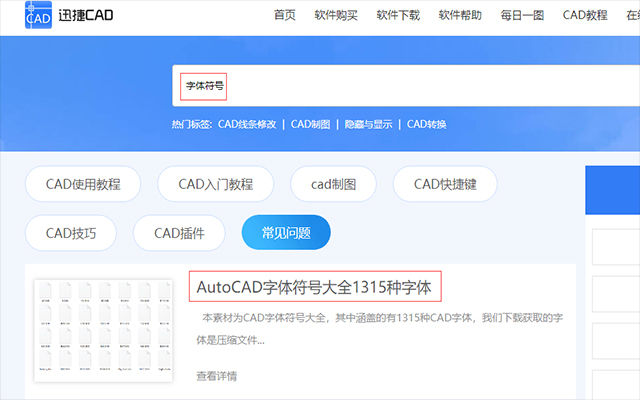This screenshot has height=400, width=640.
Task: Open article AutoCAD字体符号大全1315种字体
Action: (314, 287)
